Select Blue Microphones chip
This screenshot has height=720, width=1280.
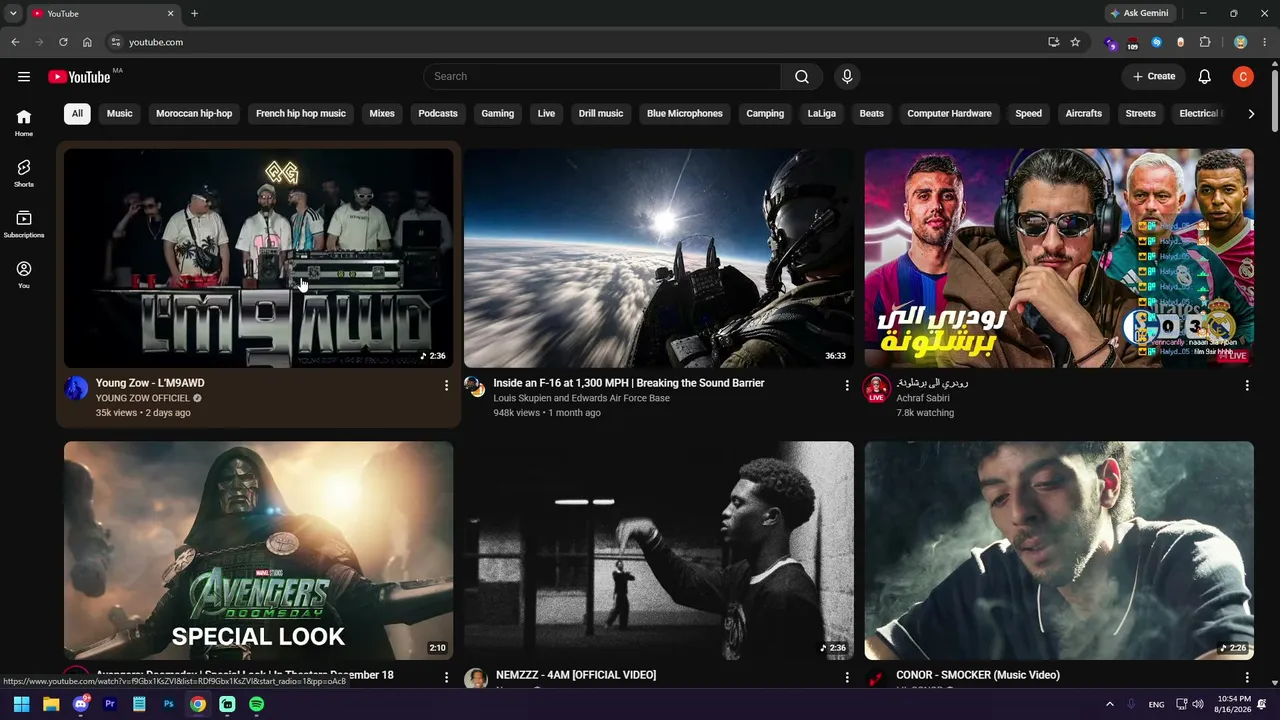pyautogui.click(x=685, y=114)
